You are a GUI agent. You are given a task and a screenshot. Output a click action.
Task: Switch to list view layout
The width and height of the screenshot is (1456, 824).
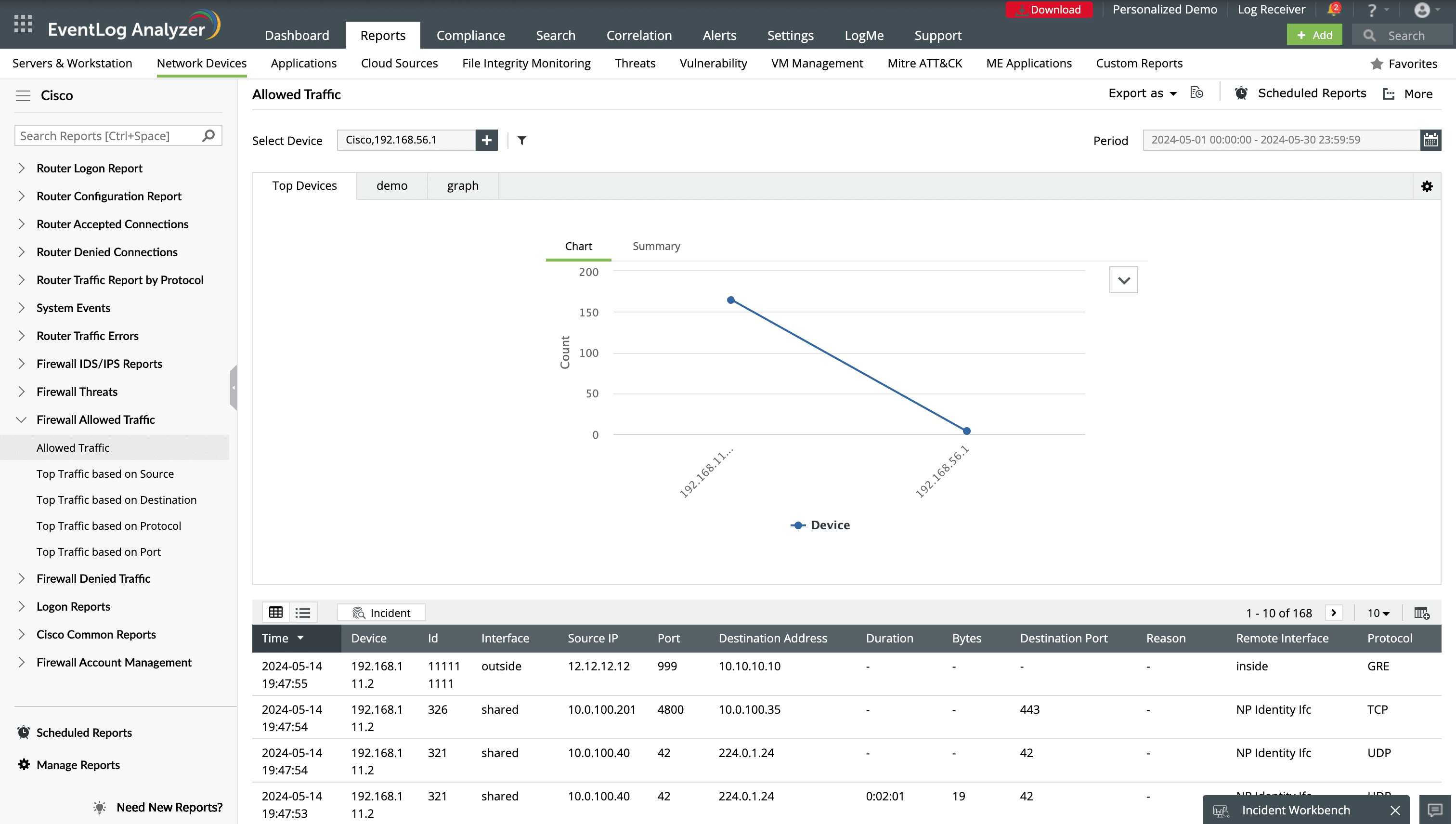pyautogui.click(x=303, y=612)
